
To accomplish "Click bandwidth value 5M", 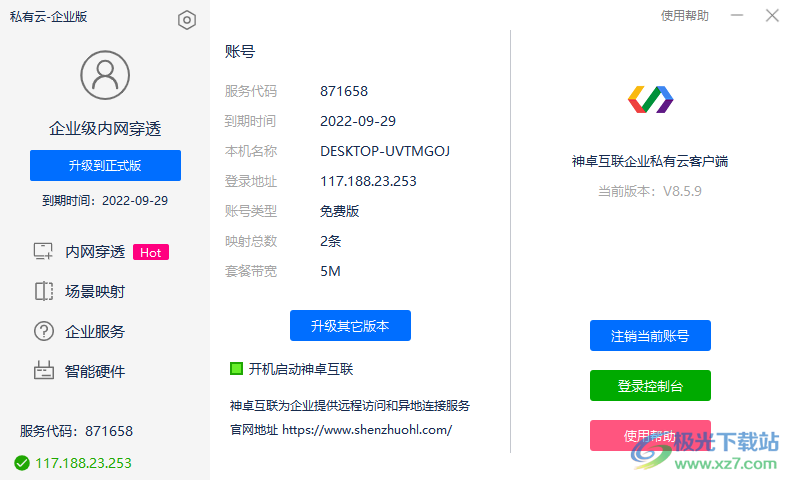I will 331,271.
